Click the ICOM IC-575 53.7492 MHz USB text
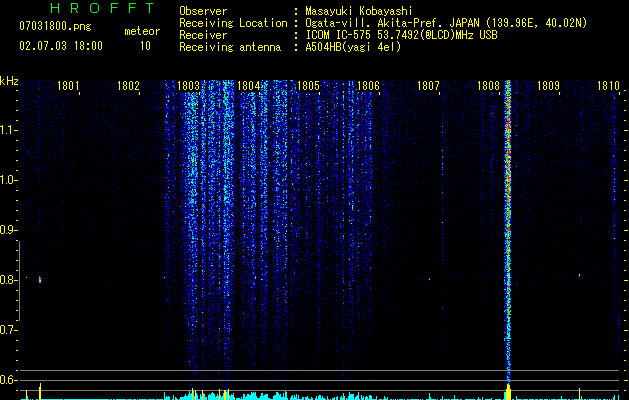This screenshot has width=629, height=400. coord(401,35)
